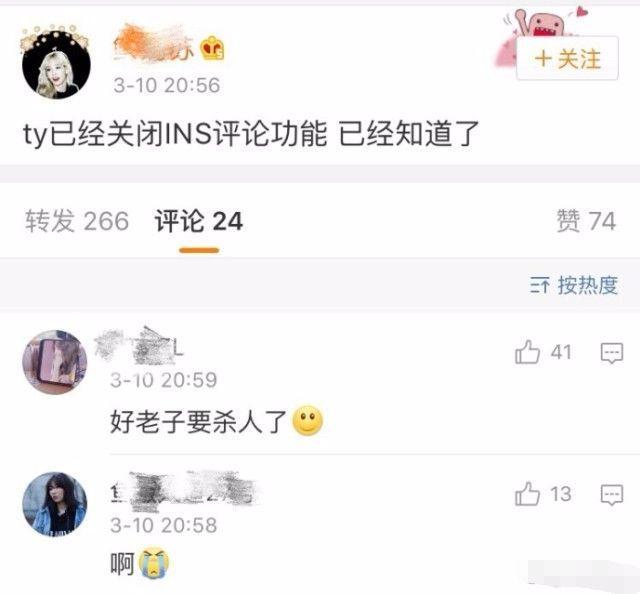Open the post author's blurred username

pyautogui.click(x=155, y=44)
